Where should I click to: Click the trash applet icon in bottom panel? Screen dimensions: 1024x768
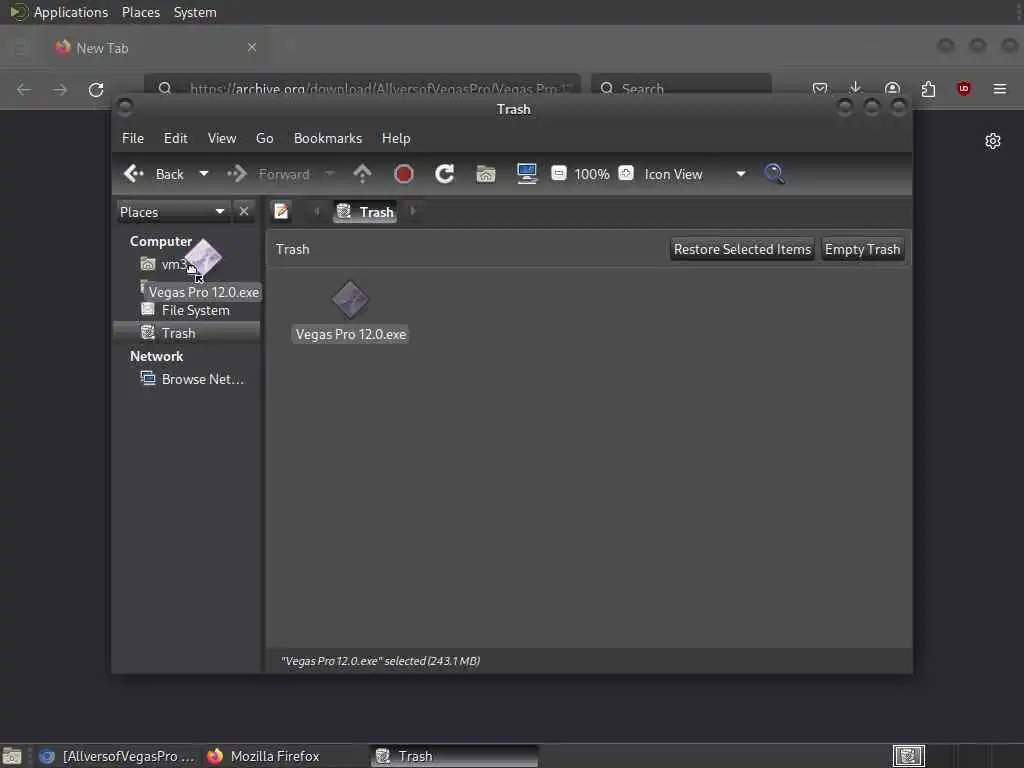pos(908,756)
